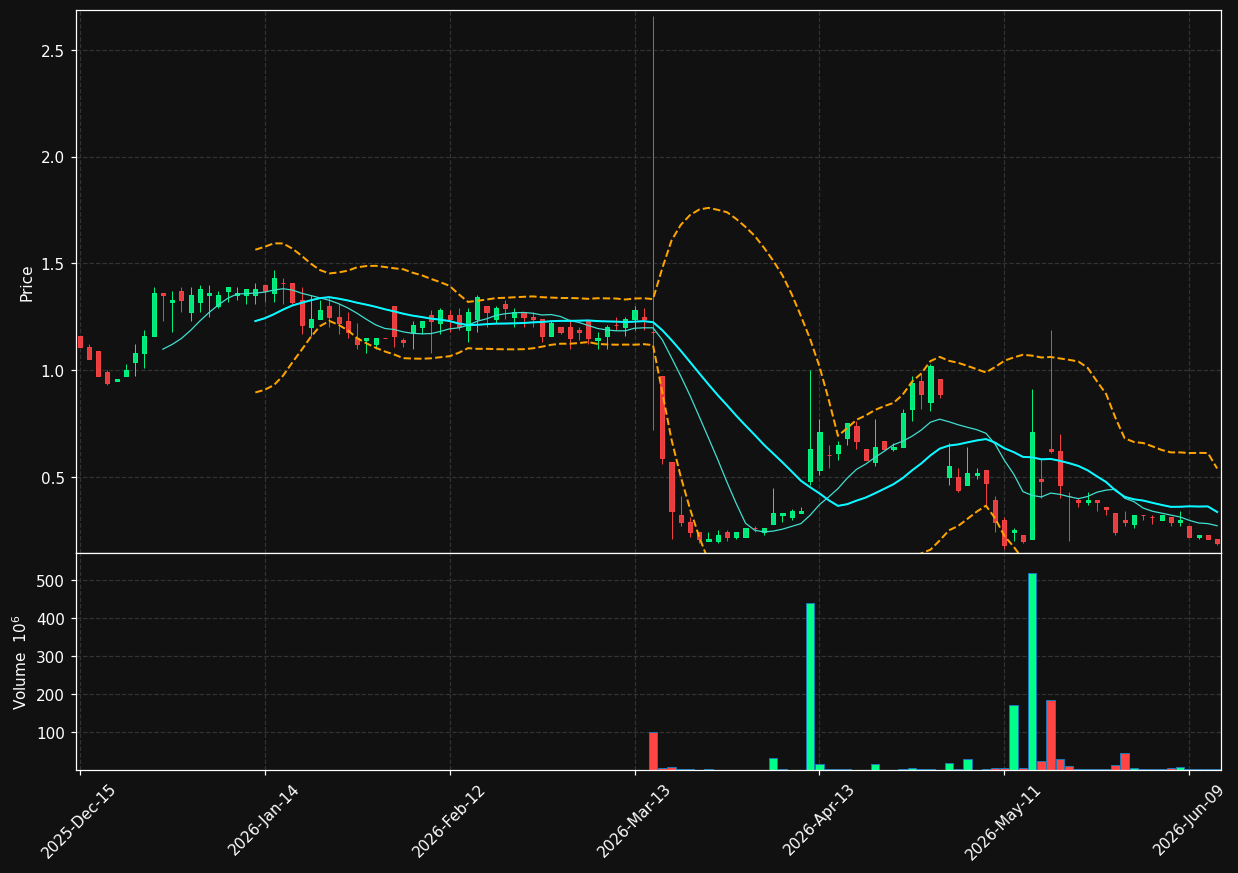The width and height of the screenshot is (1238, 873).
Task: Click the 1.0 price axis label
Action: tap(53, 371)
